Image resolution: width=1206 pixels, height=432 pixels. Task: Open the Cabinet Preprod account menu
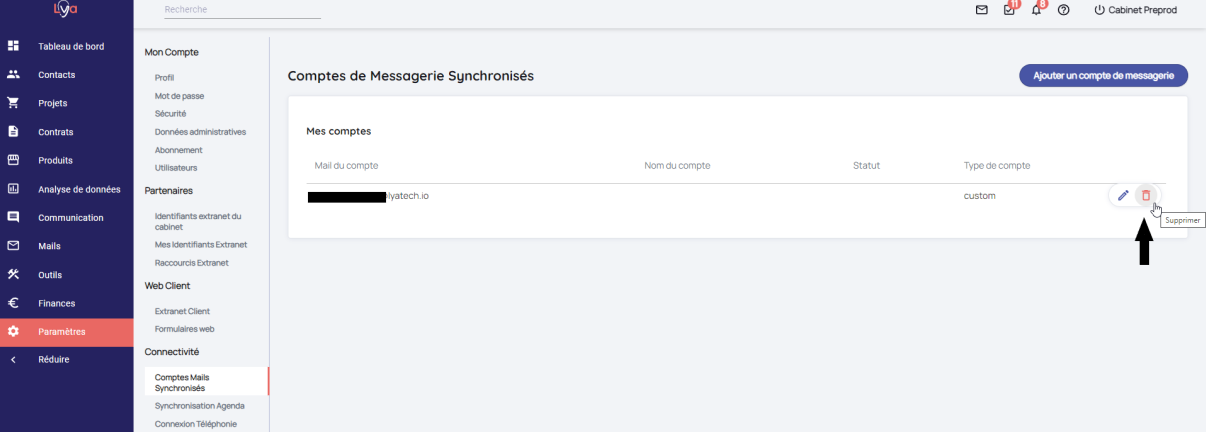coord(1135,10)
